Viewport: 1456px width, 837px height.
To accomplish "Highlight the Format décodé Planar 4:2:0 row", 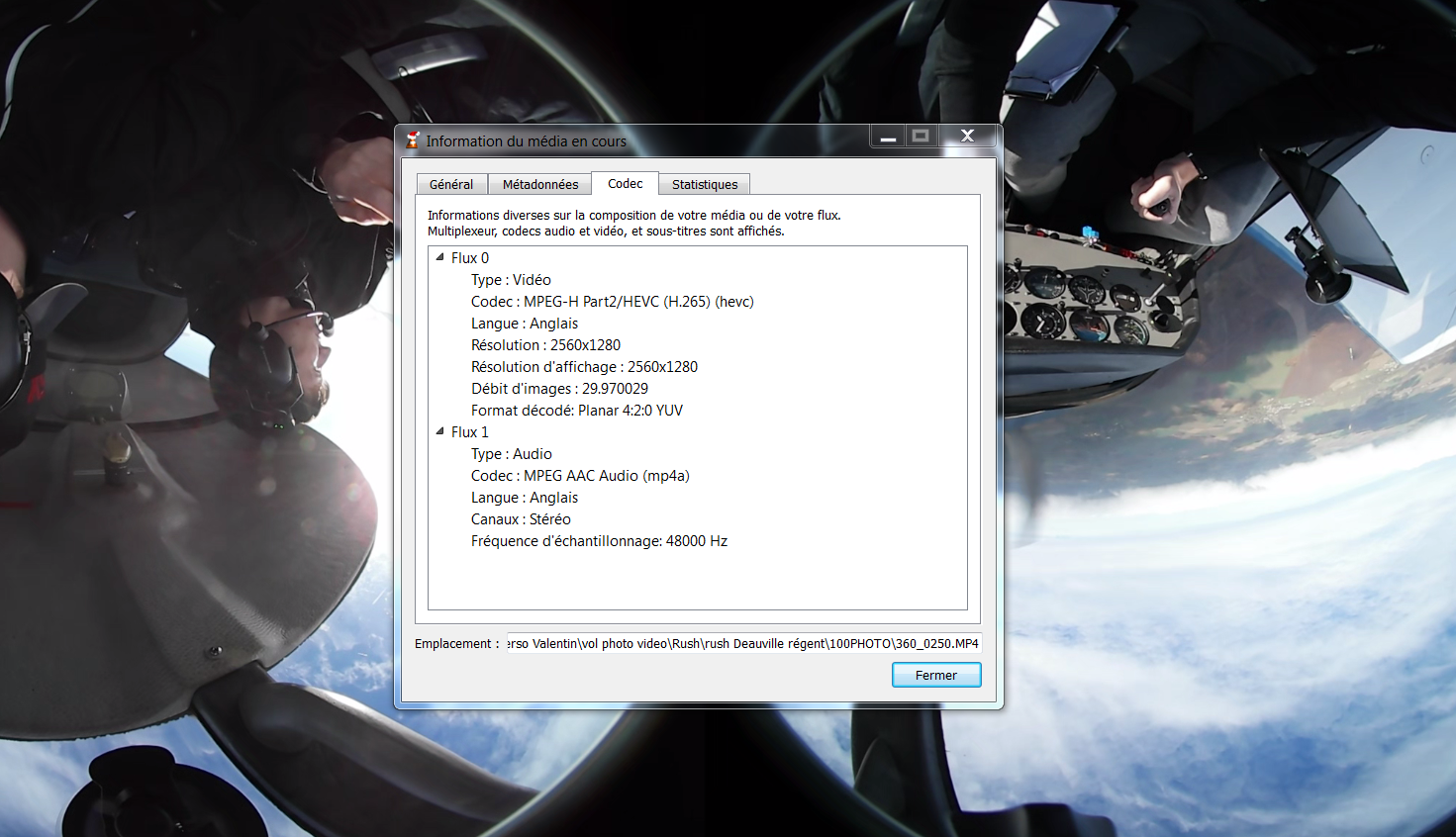I will coord(576,411).
